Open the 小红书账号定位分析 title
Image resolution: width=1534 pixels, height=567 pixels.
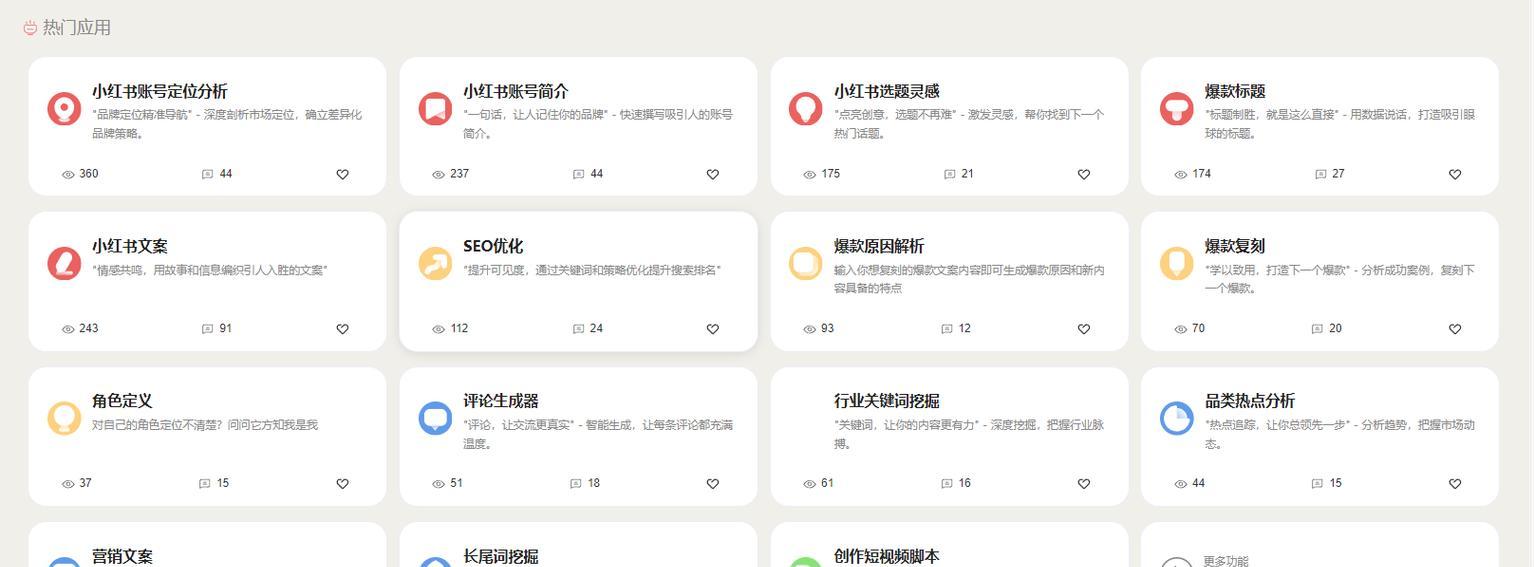coord(159,91)
